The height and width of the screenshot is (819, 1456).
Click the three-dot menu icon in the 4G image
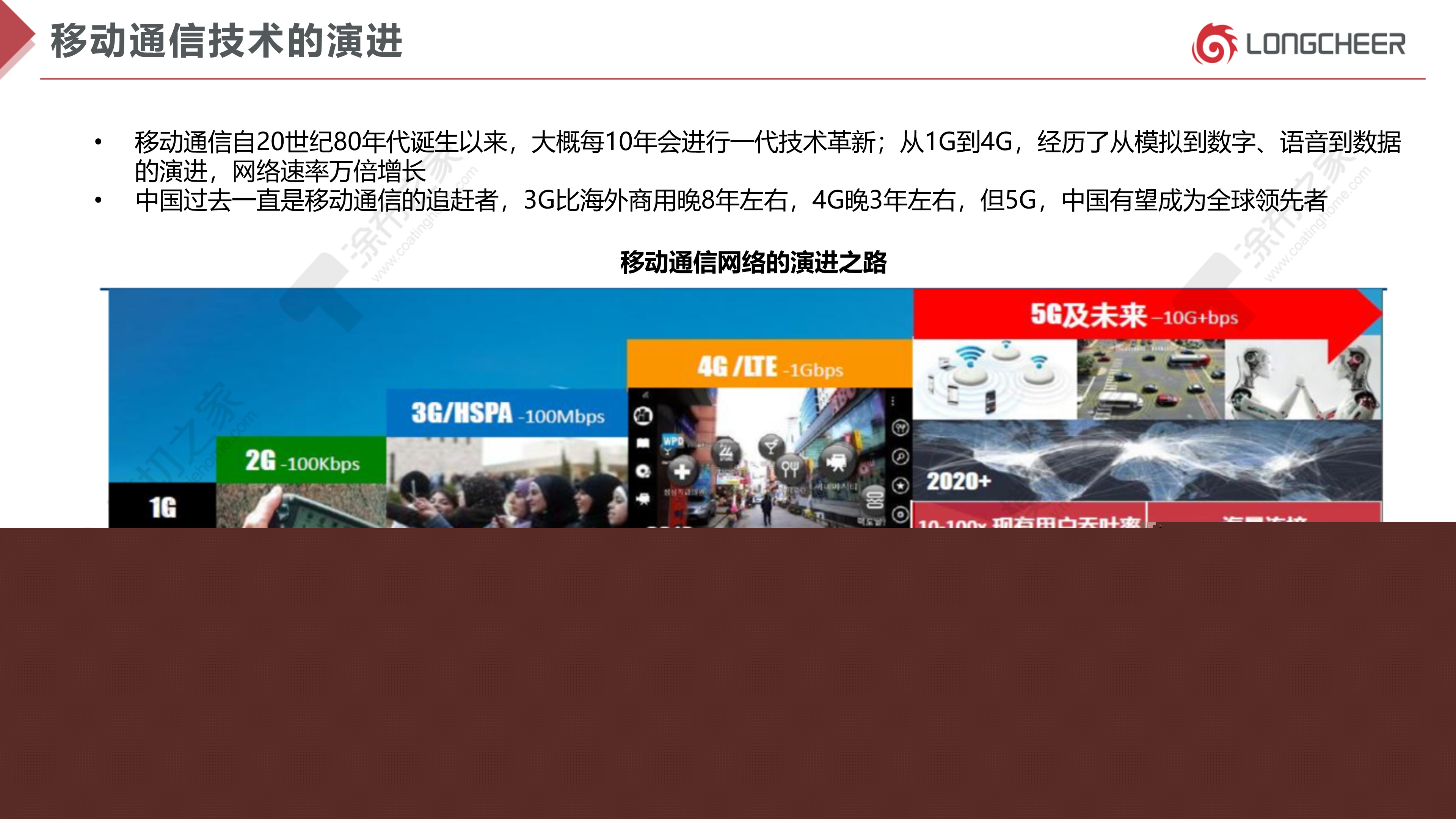click(893, 401)
